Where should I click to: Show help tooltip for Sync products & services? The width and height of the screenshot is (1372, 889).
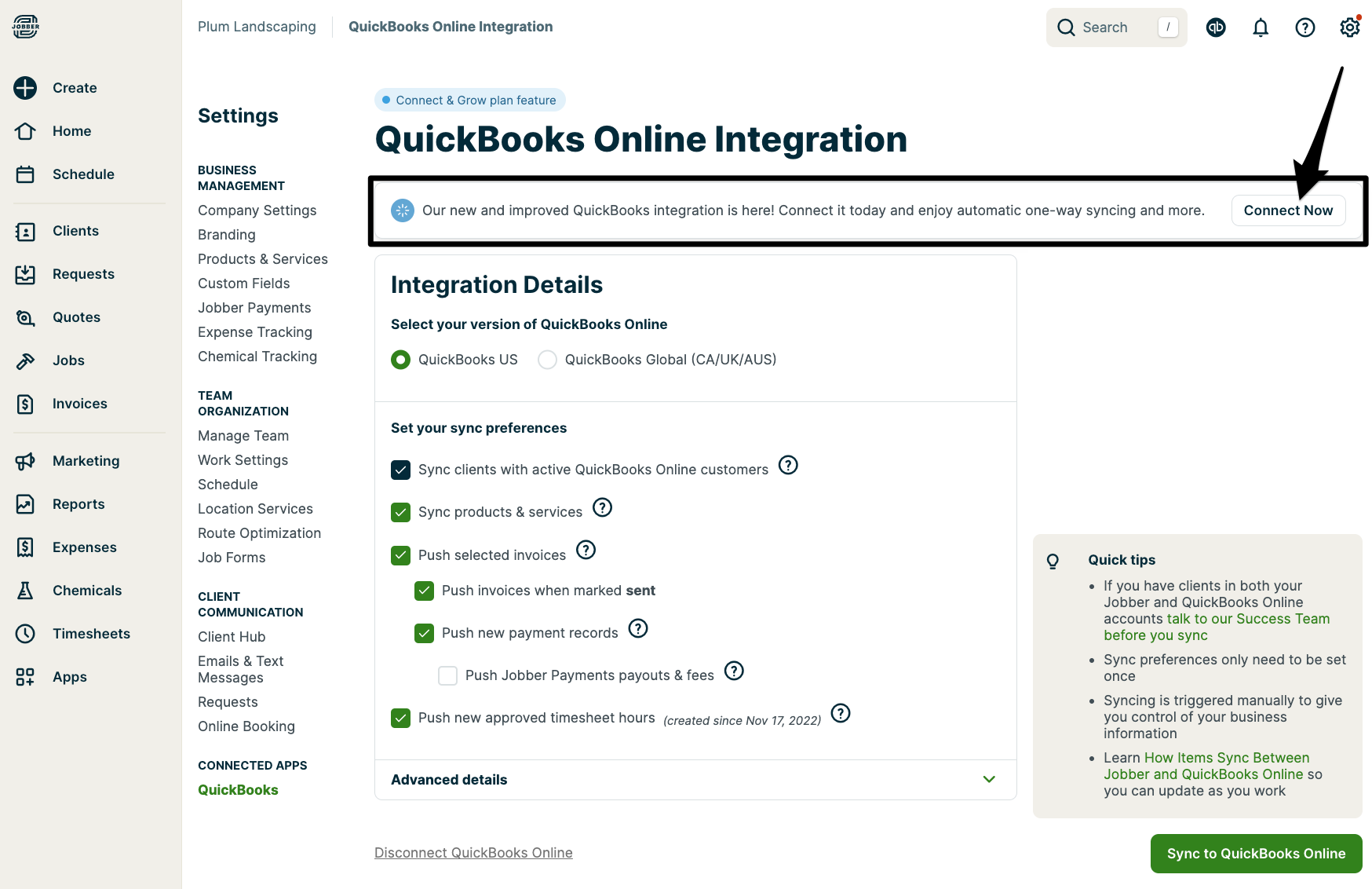coord(602,508)
